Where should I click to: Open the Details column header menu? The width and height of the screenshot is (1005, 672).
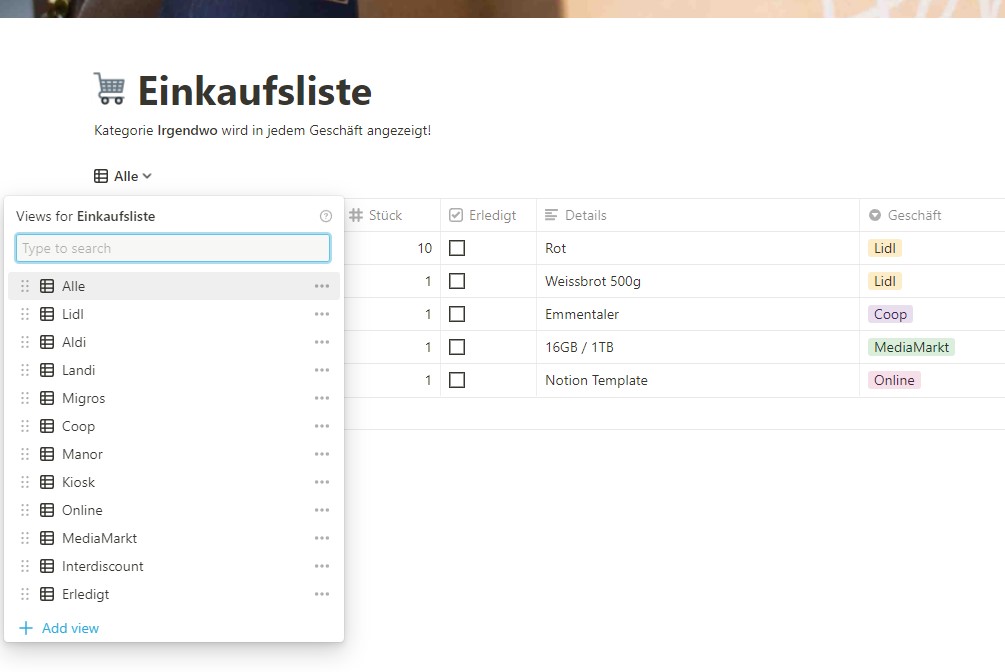click(585, 215)
